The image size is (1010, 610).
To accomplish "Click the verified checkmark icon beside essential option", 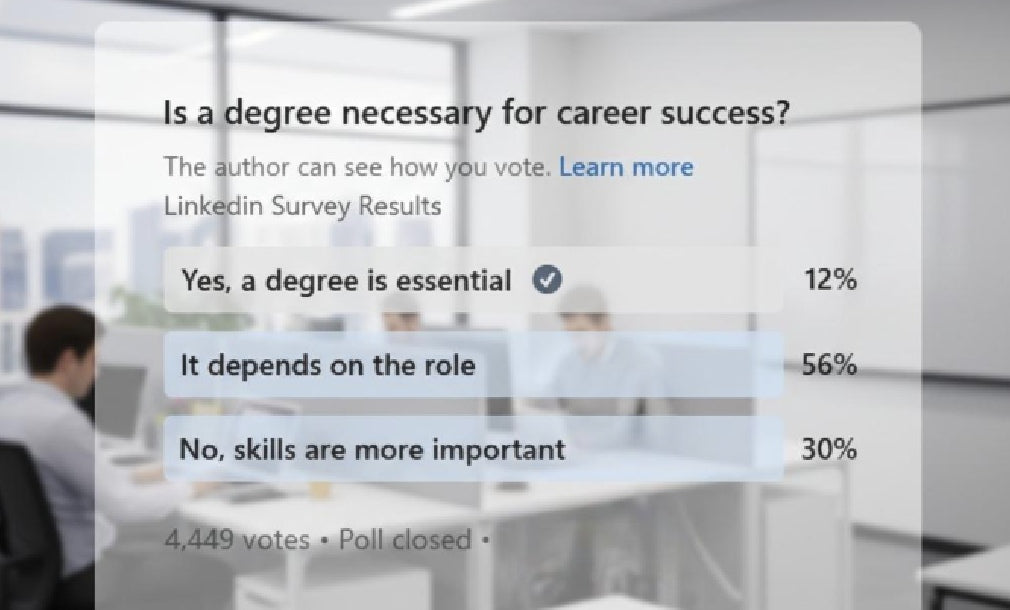I will (546, 281).
